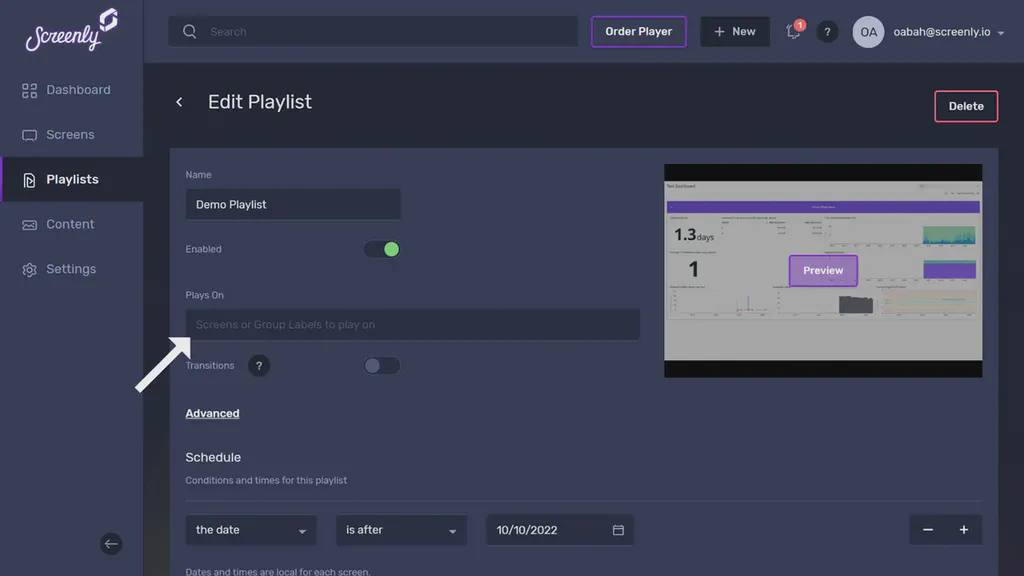Switch to the Playlists section
Screen dimensions: 1024x576
coord(72,179)
